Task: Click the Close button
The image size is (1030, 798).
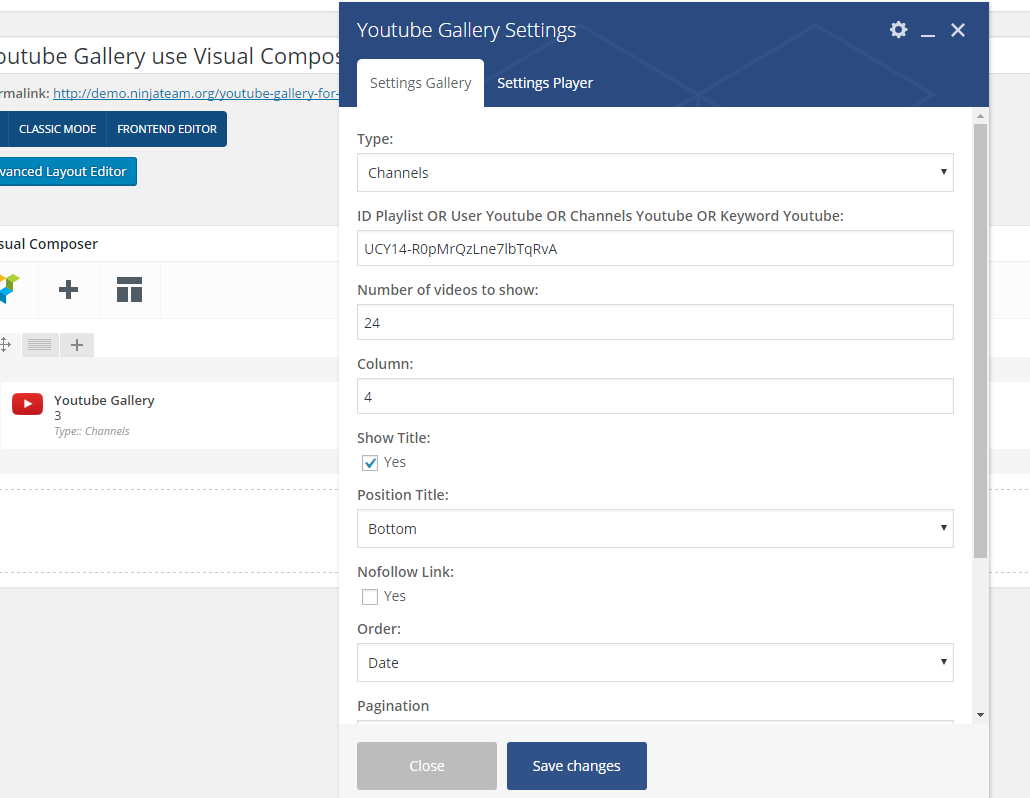Action: click(427, 766)
